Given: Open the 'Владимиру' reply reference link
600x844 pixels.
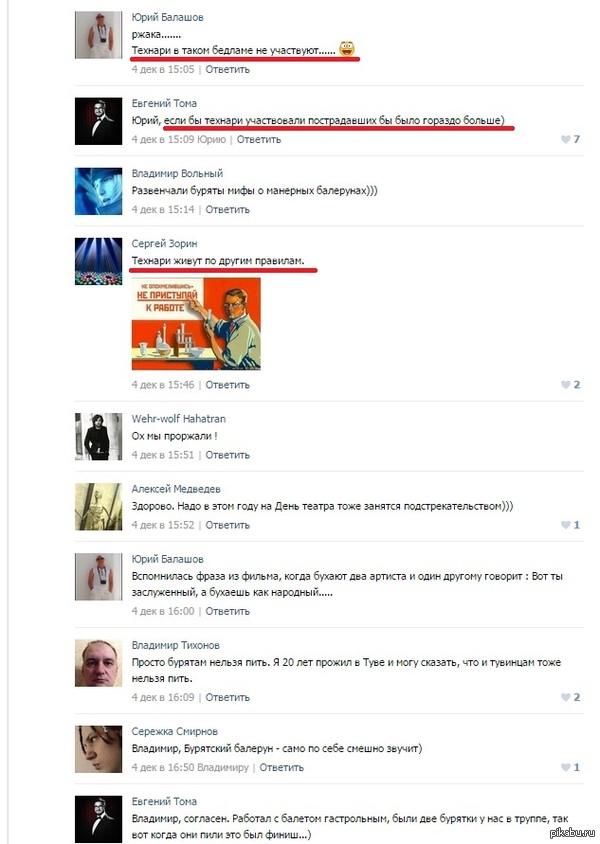Looking at the screenshot, I should tap(223, 768).
